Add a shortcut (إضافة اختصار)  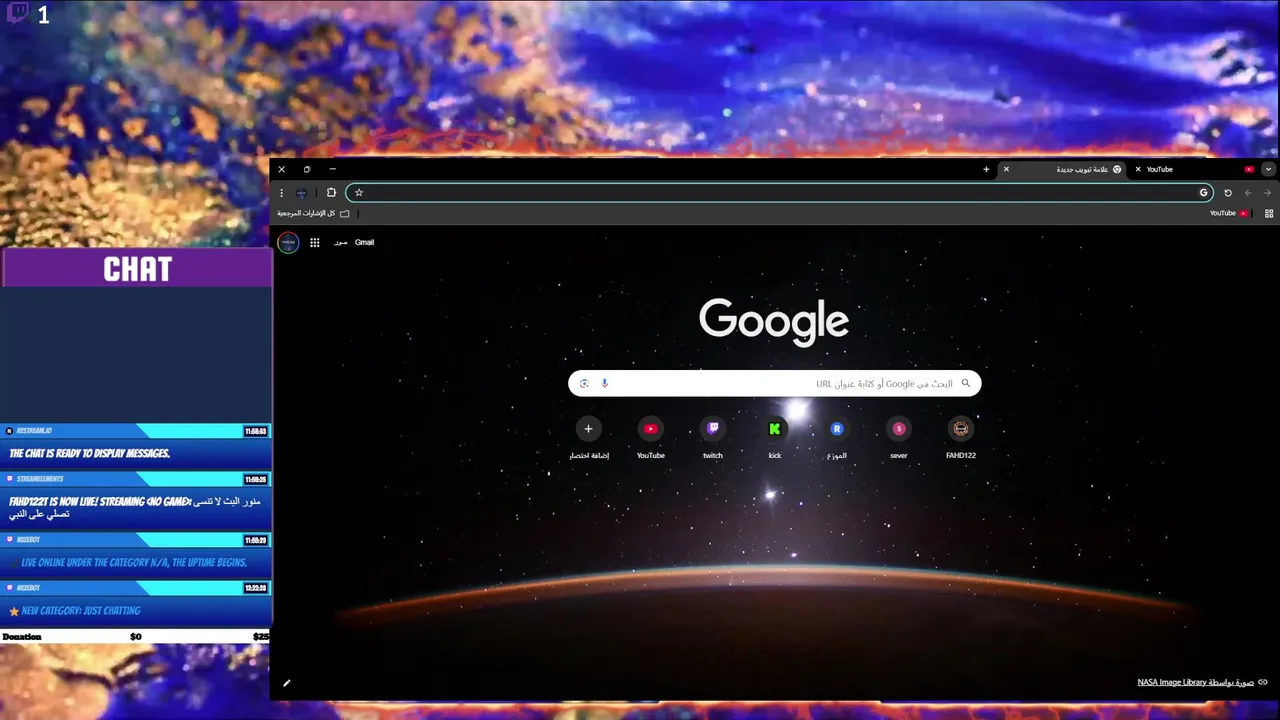pos(588,438)
